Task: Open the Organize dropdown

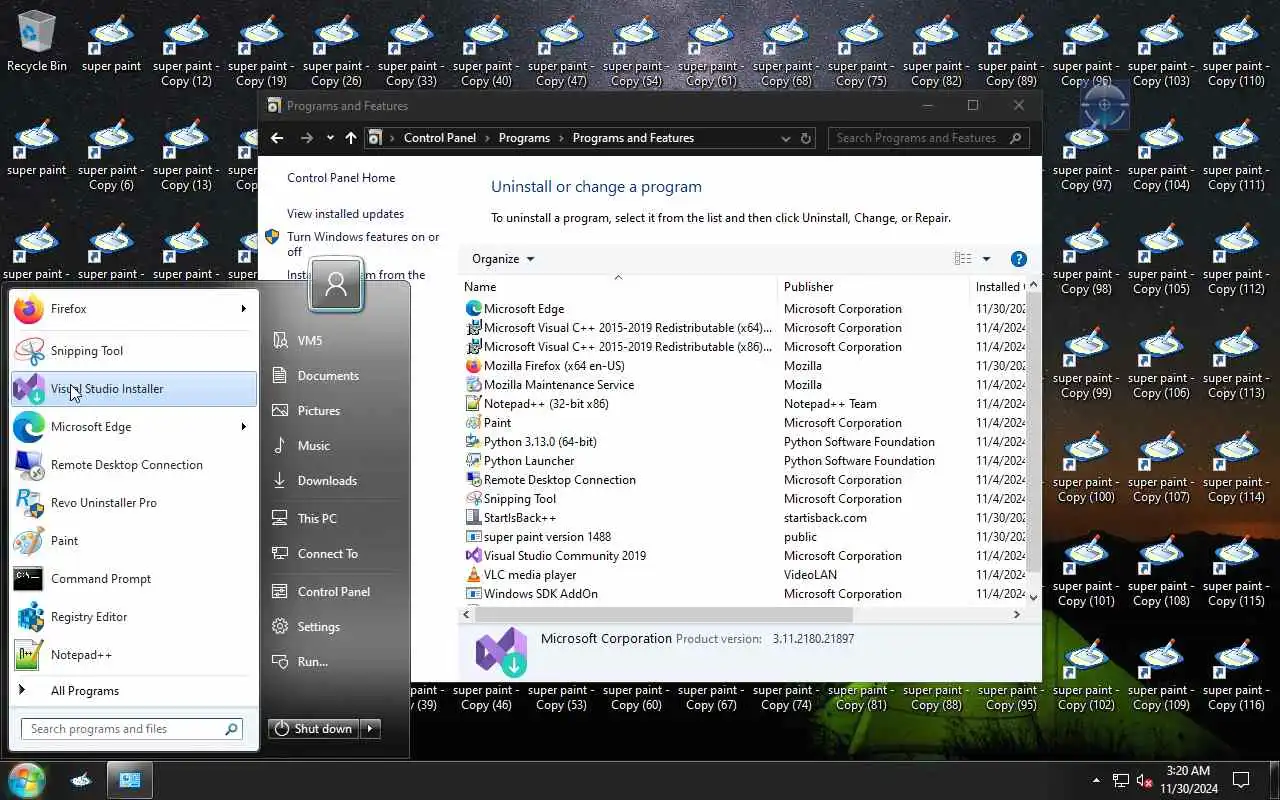Action: click(x=503, y=259)
